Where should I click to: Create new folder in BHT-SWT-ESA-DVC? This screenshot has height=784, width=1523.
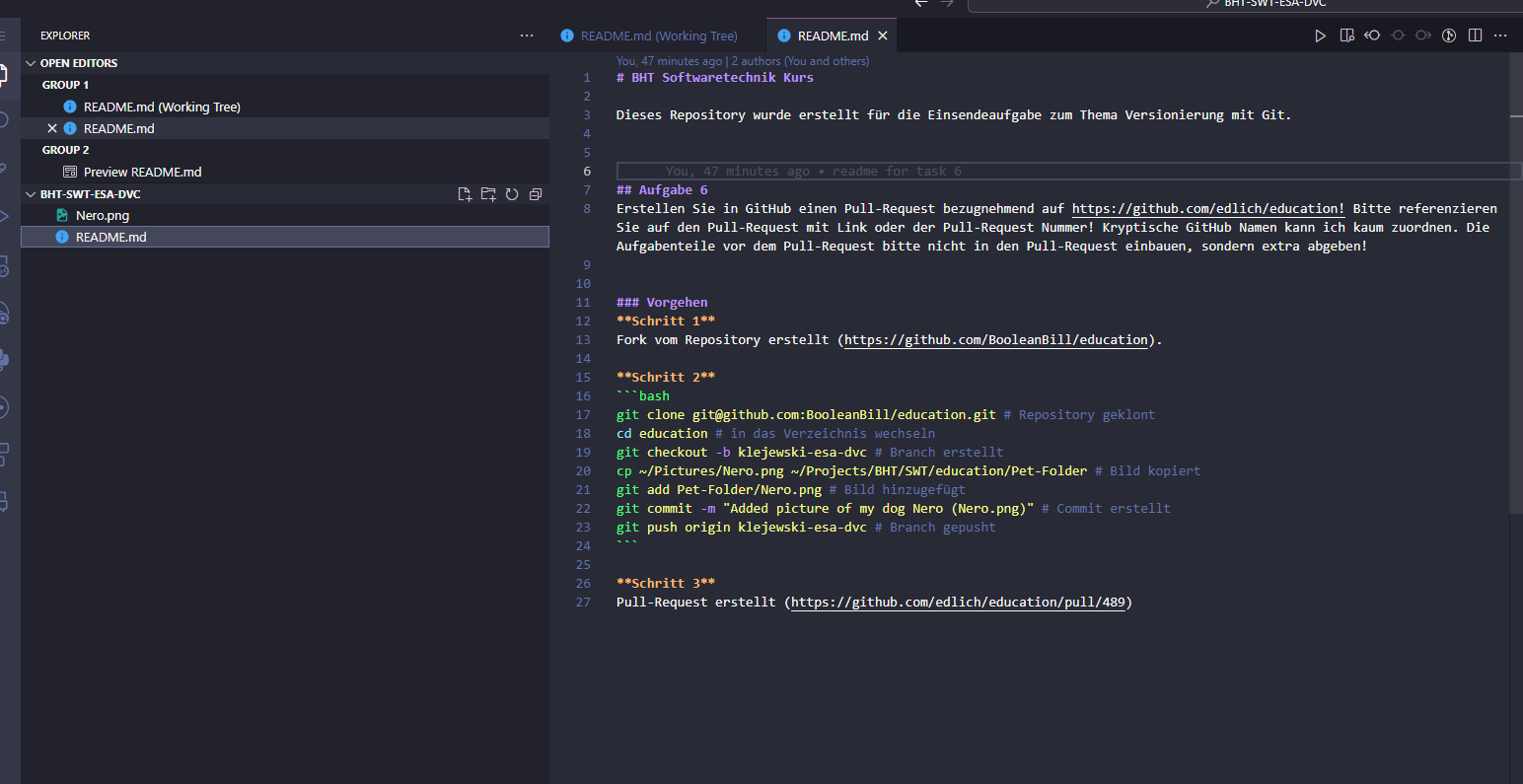pyautogui.click(x=488, y=194)
